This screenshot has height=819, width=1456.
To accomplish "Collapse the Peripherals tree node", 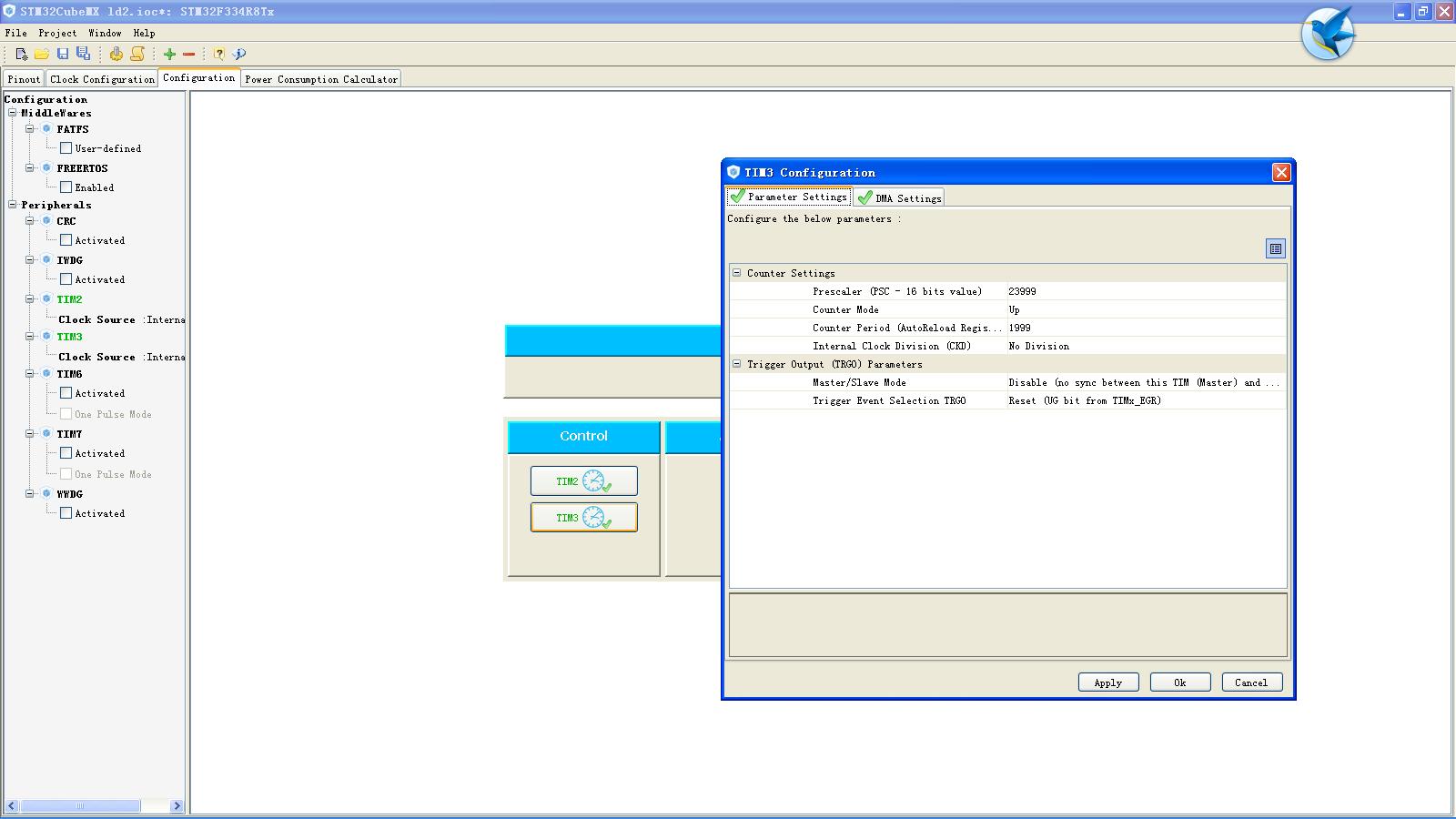I will [x=13, y=205].
